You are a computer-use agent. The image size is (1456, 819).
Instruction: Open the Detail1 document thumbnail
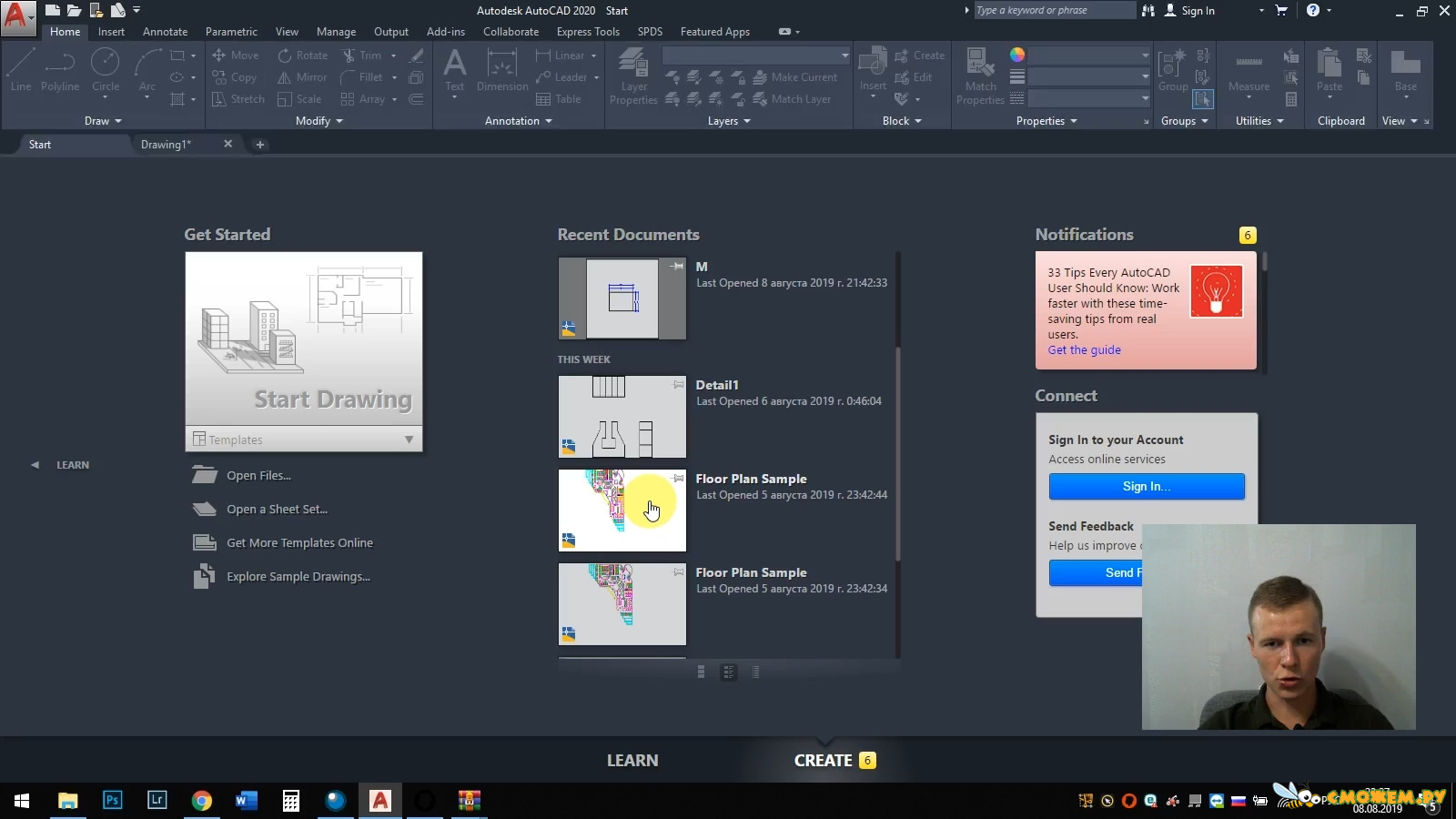[x=622, y=417]
